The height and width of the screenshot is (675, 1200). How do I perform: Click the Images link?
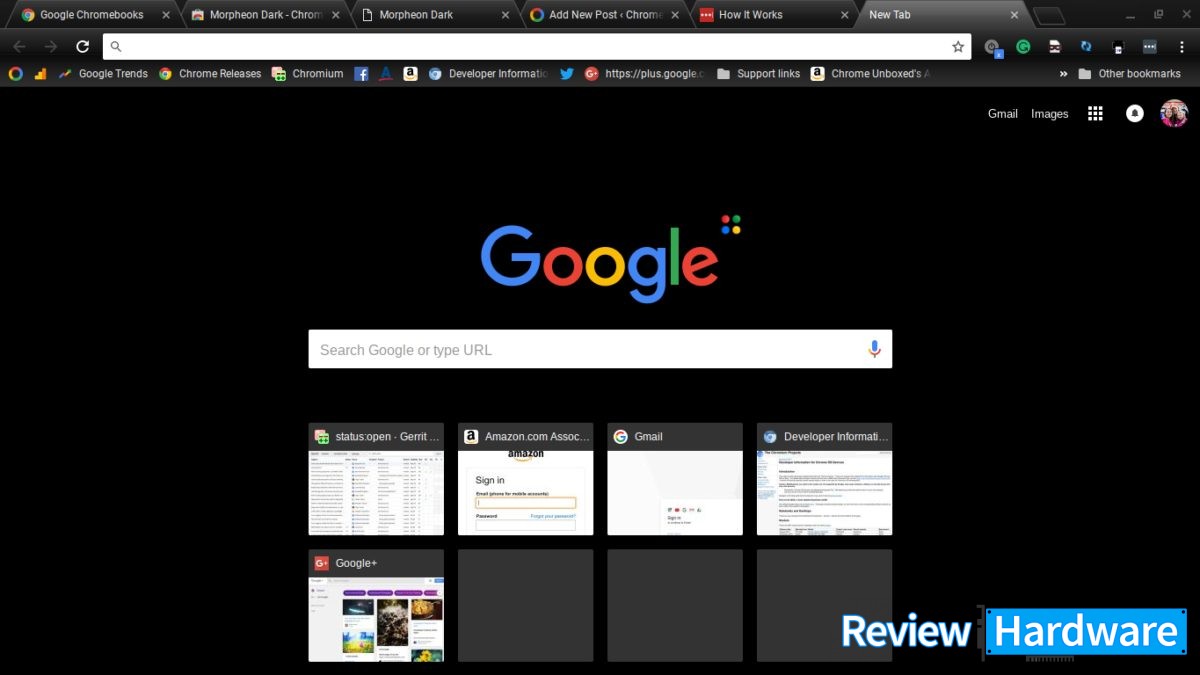[x=1050, y=114]
